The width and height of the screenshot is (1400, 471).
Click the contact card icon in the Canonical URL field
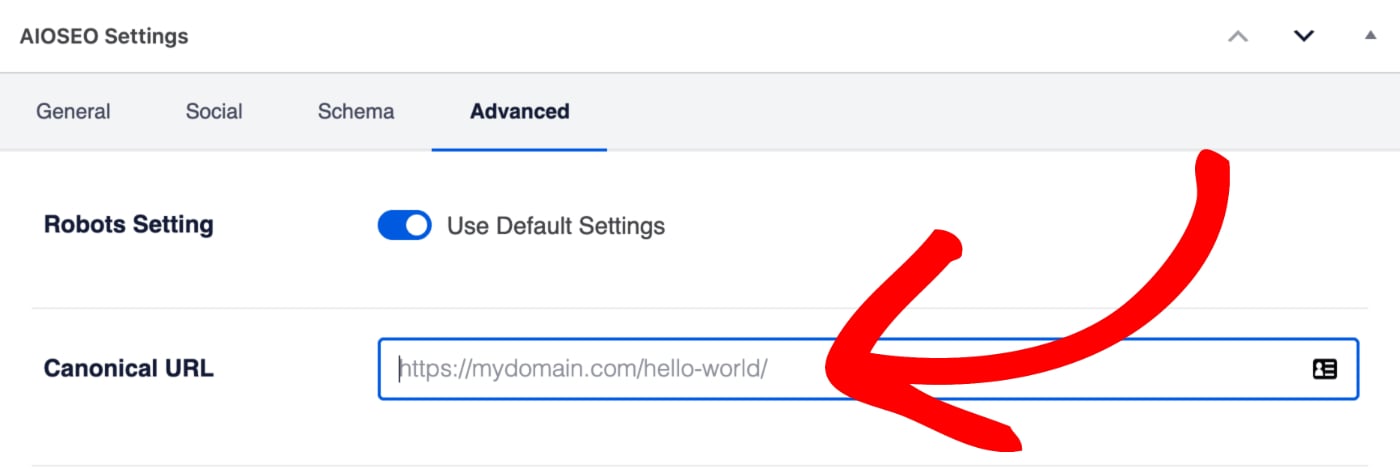coord(1324,369)
